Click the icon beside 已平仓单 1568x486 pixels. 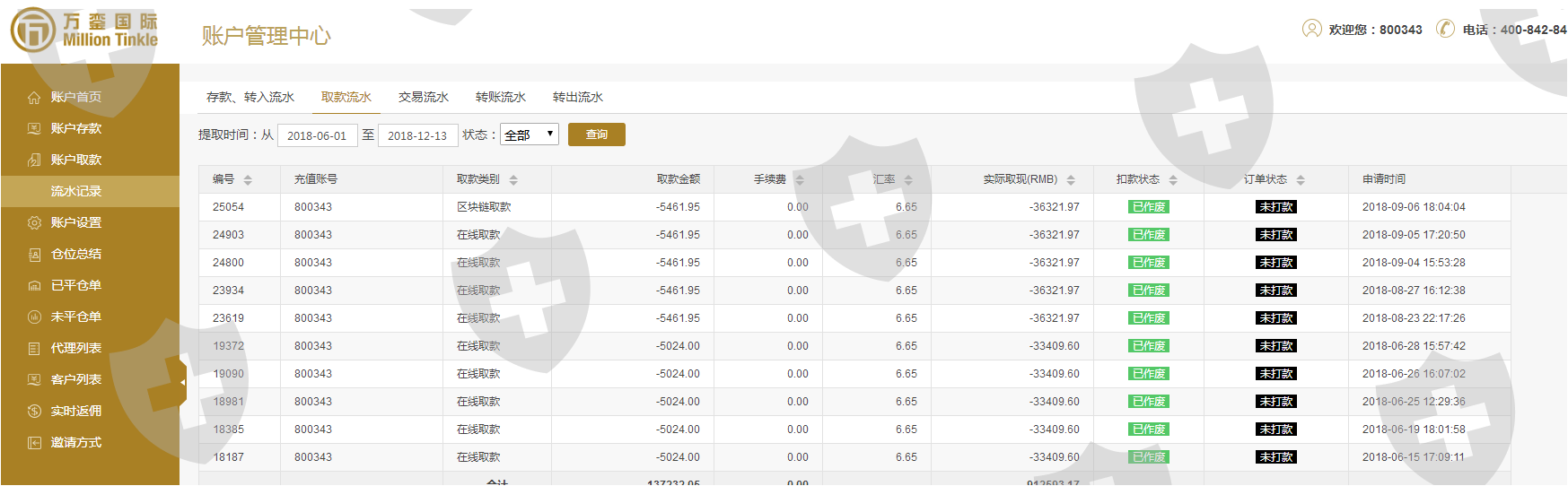[x=34, y=286]
